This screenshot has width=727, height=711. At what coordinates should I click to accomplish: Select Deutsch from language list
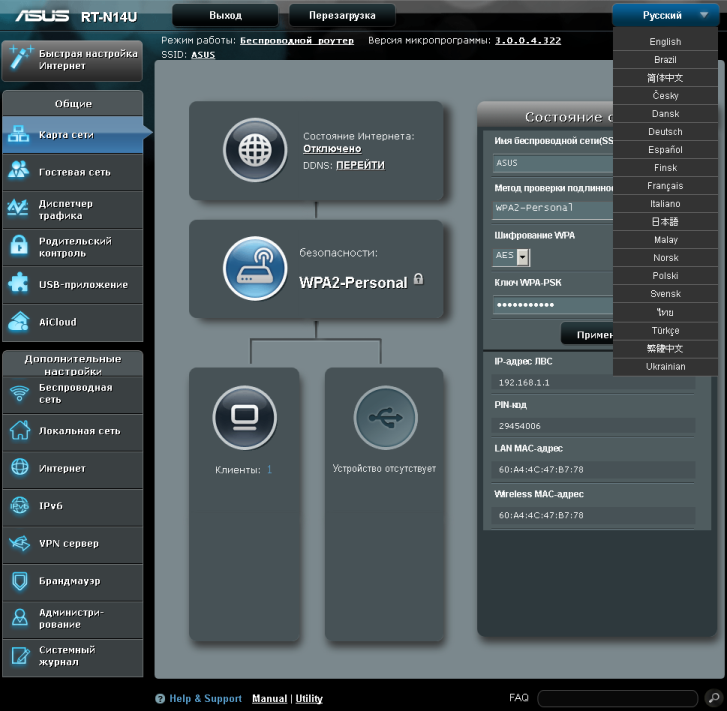665,132
